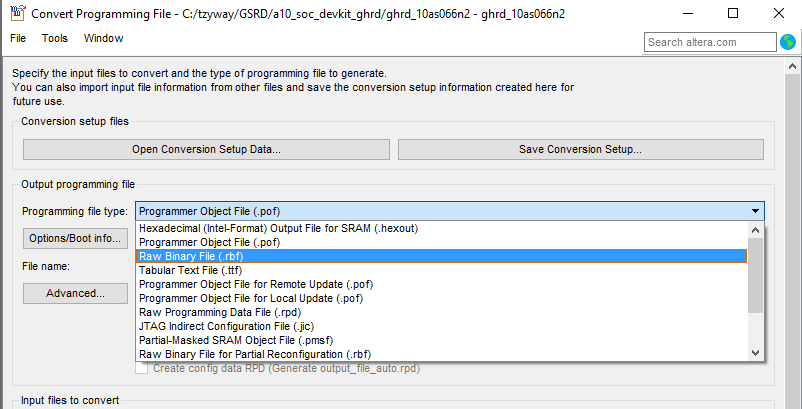
Task: Open the Tools menu
Action: 55,38
